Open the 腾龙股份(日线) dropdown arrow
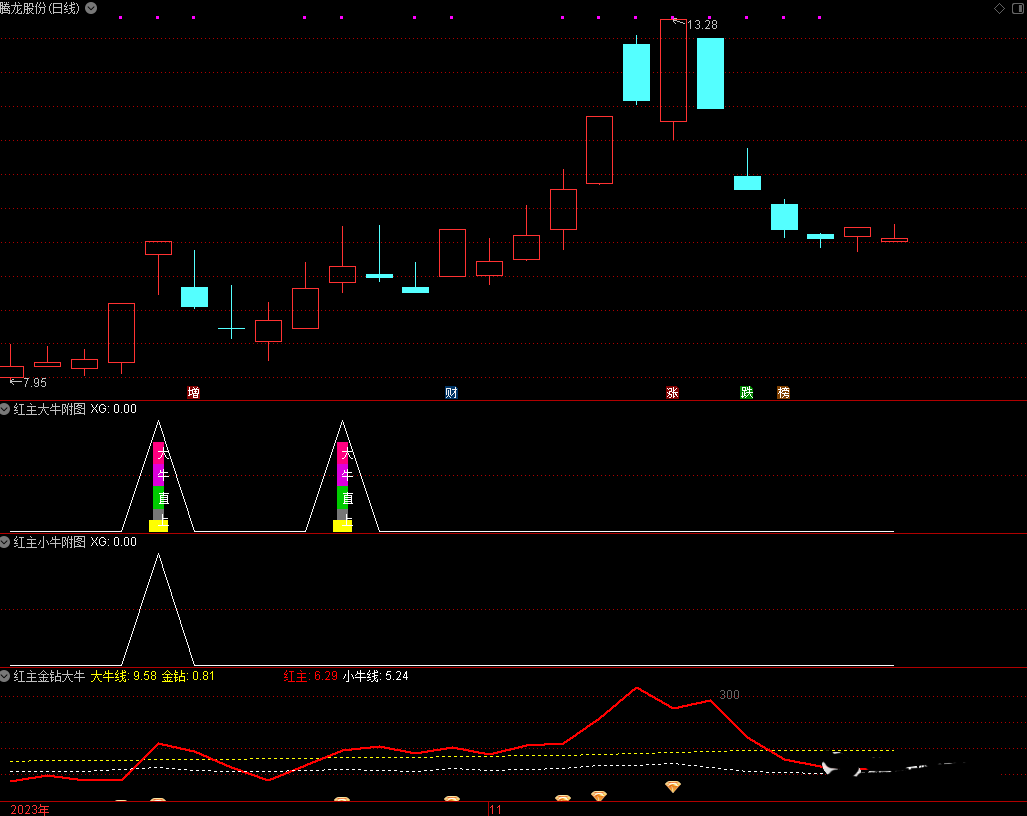This screenshot has width=1027, height=816. click(92, 8)
